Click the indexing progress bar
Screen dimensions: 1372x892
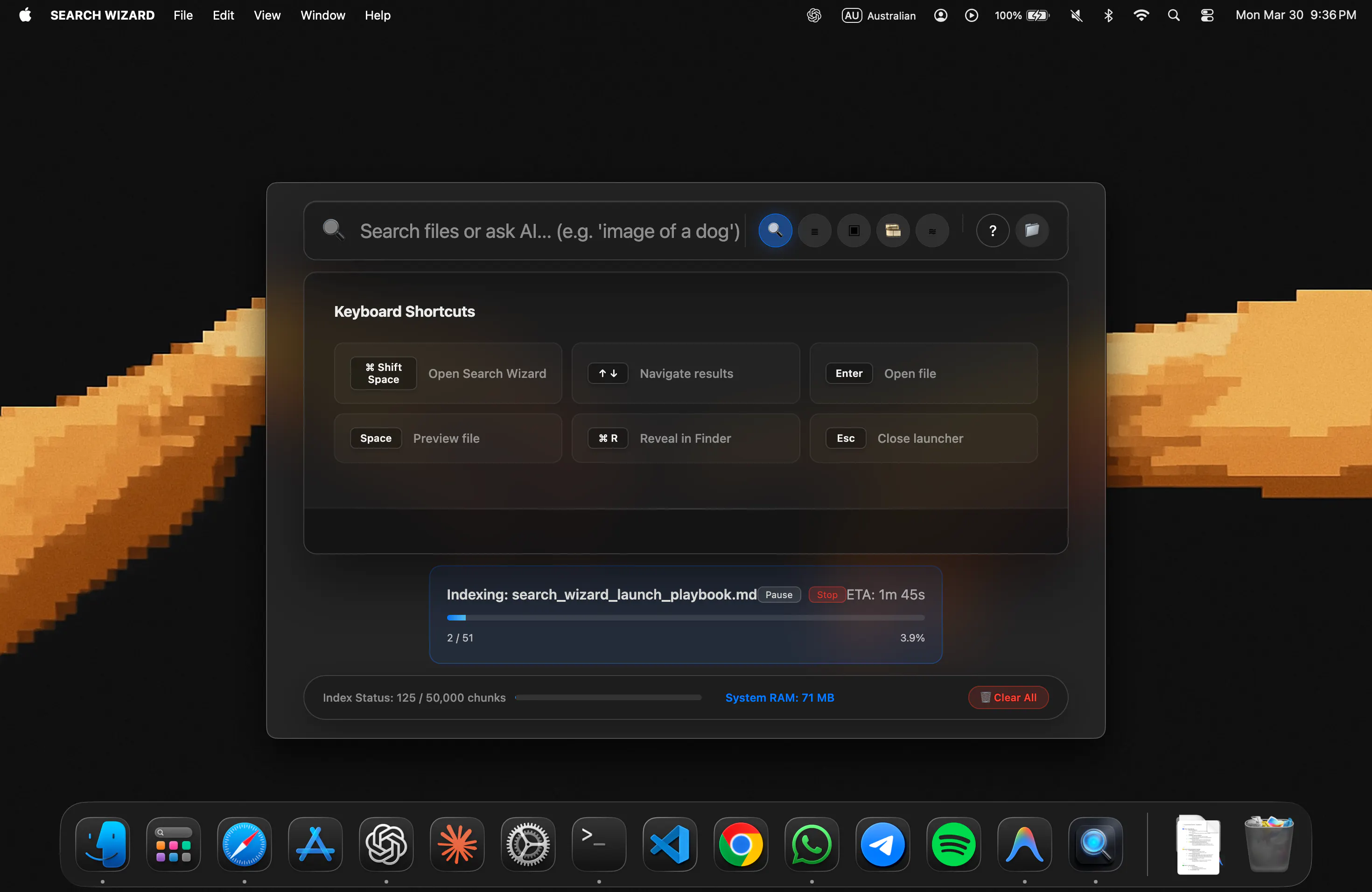click(686, 618)
